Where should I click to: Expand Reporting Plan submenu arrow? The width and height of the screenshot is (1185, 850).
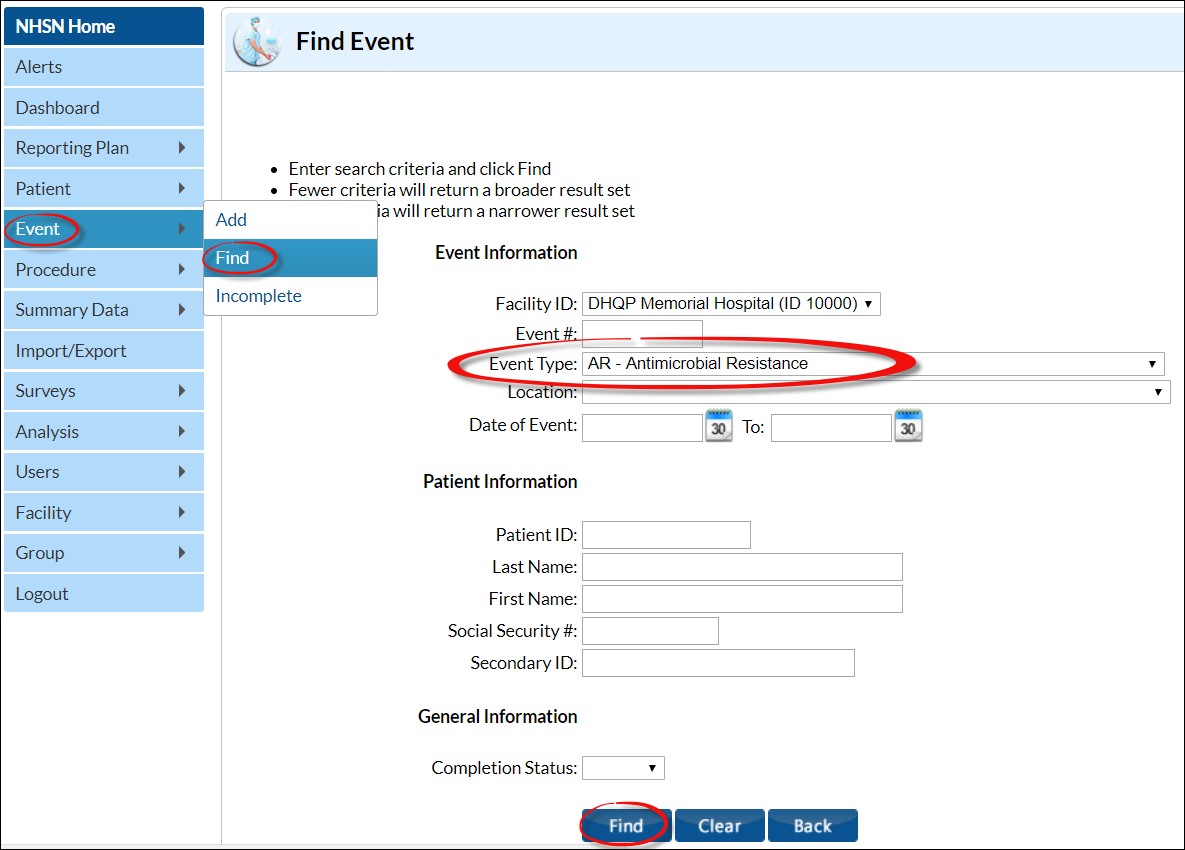coord(181,147)
